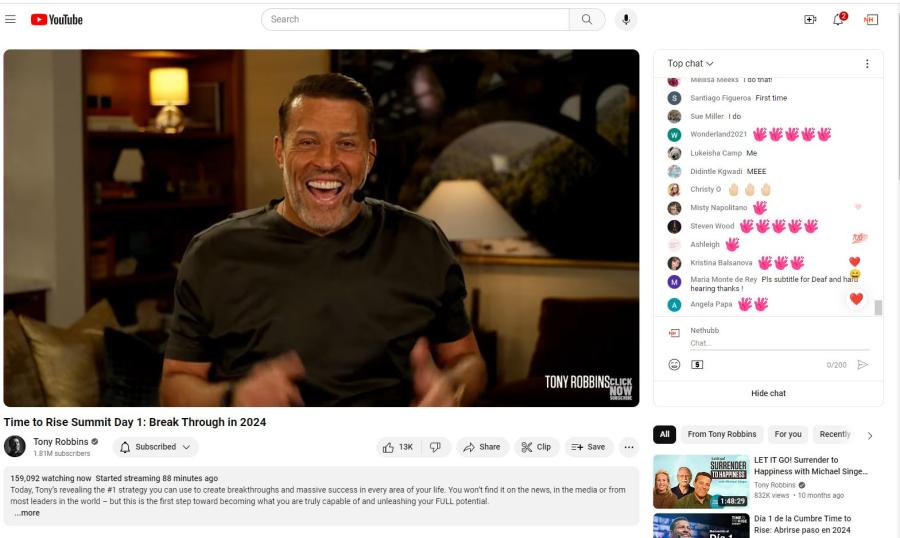Screen dimensions: 900x538
Task: Click the live chat scrollbar handle
Action: pyautogui.click(x=878, y=308)
